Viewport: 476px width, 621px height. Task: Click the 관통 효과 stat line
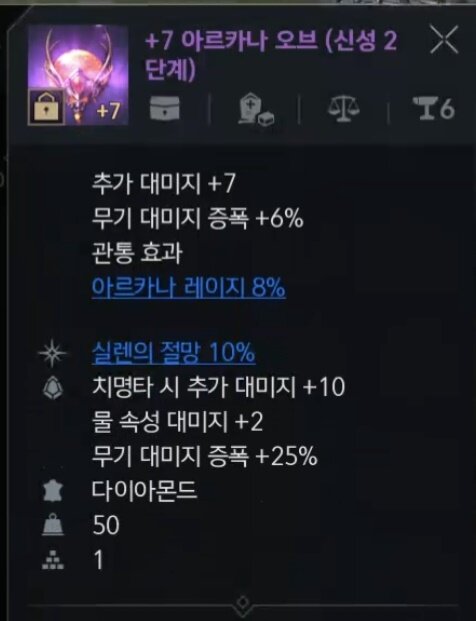point(137,253)
